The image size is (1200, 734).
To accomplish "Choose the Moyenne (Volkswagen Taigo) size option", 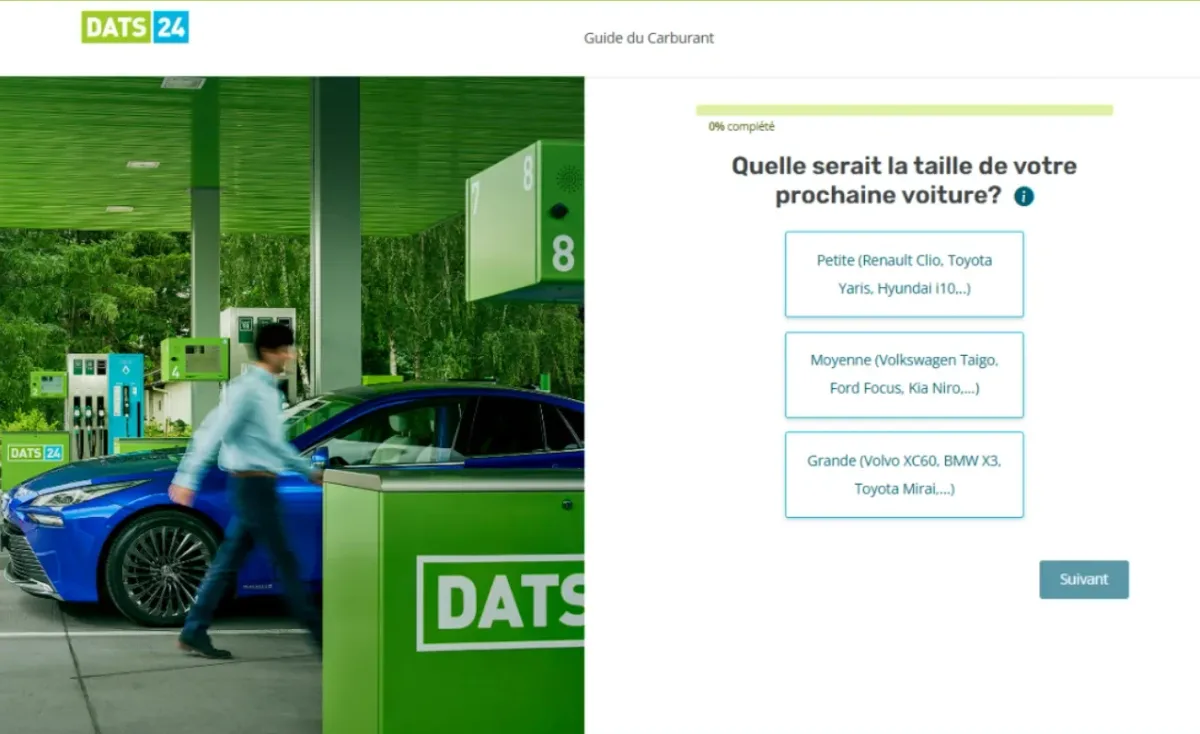I will tap(904, 374).
